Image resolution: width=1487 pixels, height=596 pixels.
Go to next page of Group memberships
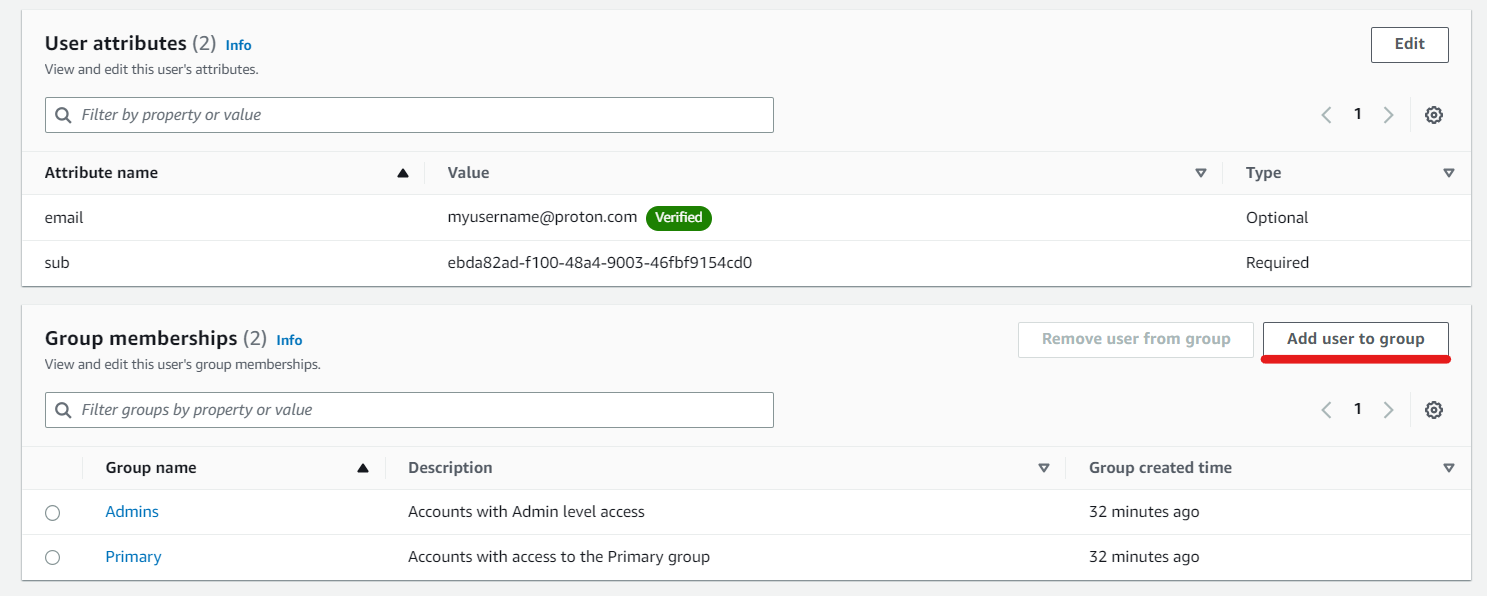point(1388,410)
